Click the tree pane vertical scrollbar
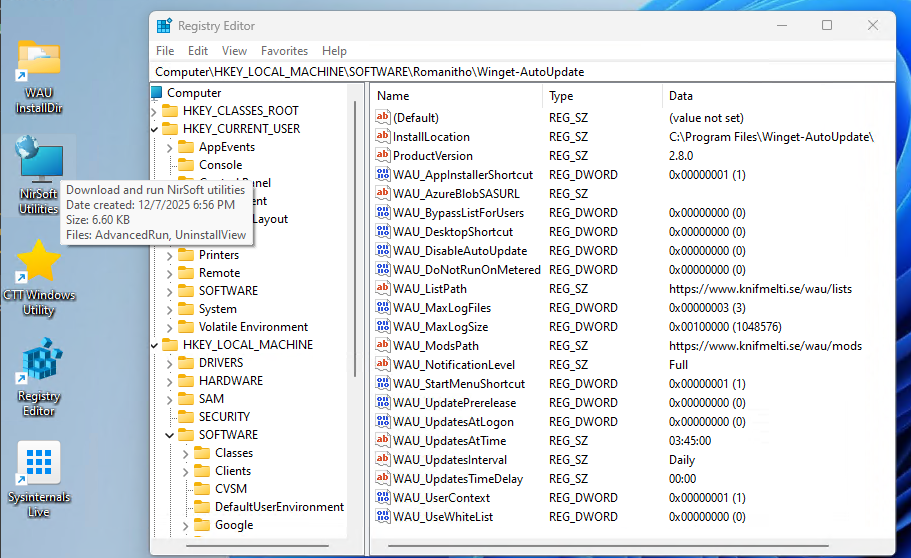This screenshot has height=558, width=911. point(354,238)
